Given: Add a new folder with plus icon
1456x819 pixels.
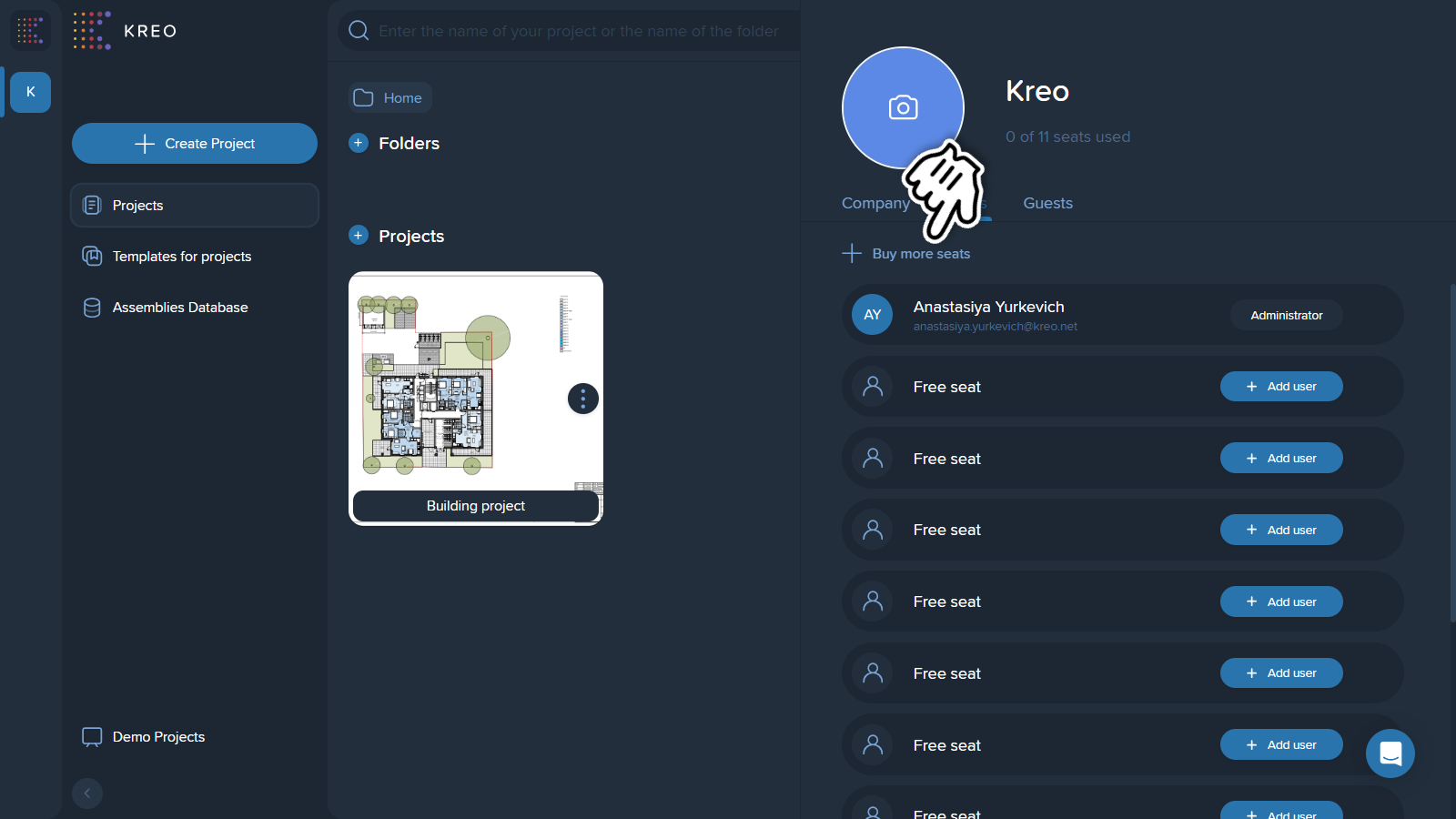Looking at the screenshot, I should coord(359,143).
